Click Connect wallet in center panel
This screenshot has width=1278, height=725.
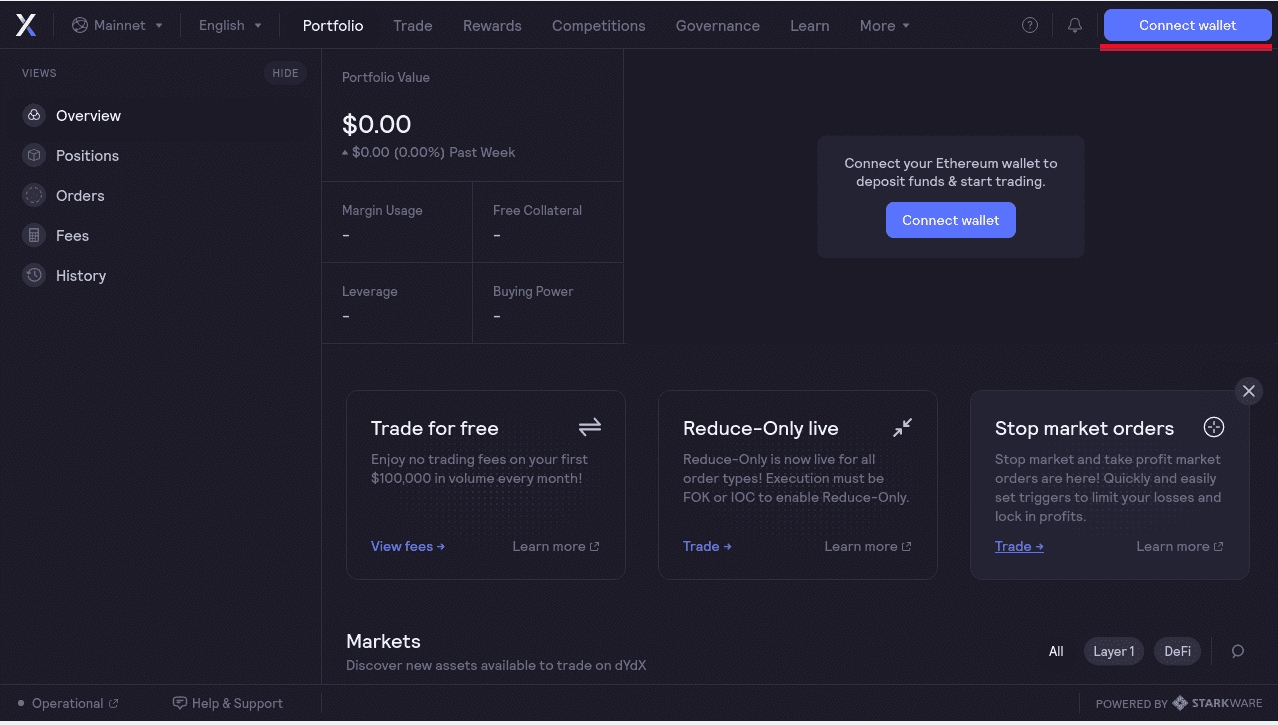click(x=951, y=220)
